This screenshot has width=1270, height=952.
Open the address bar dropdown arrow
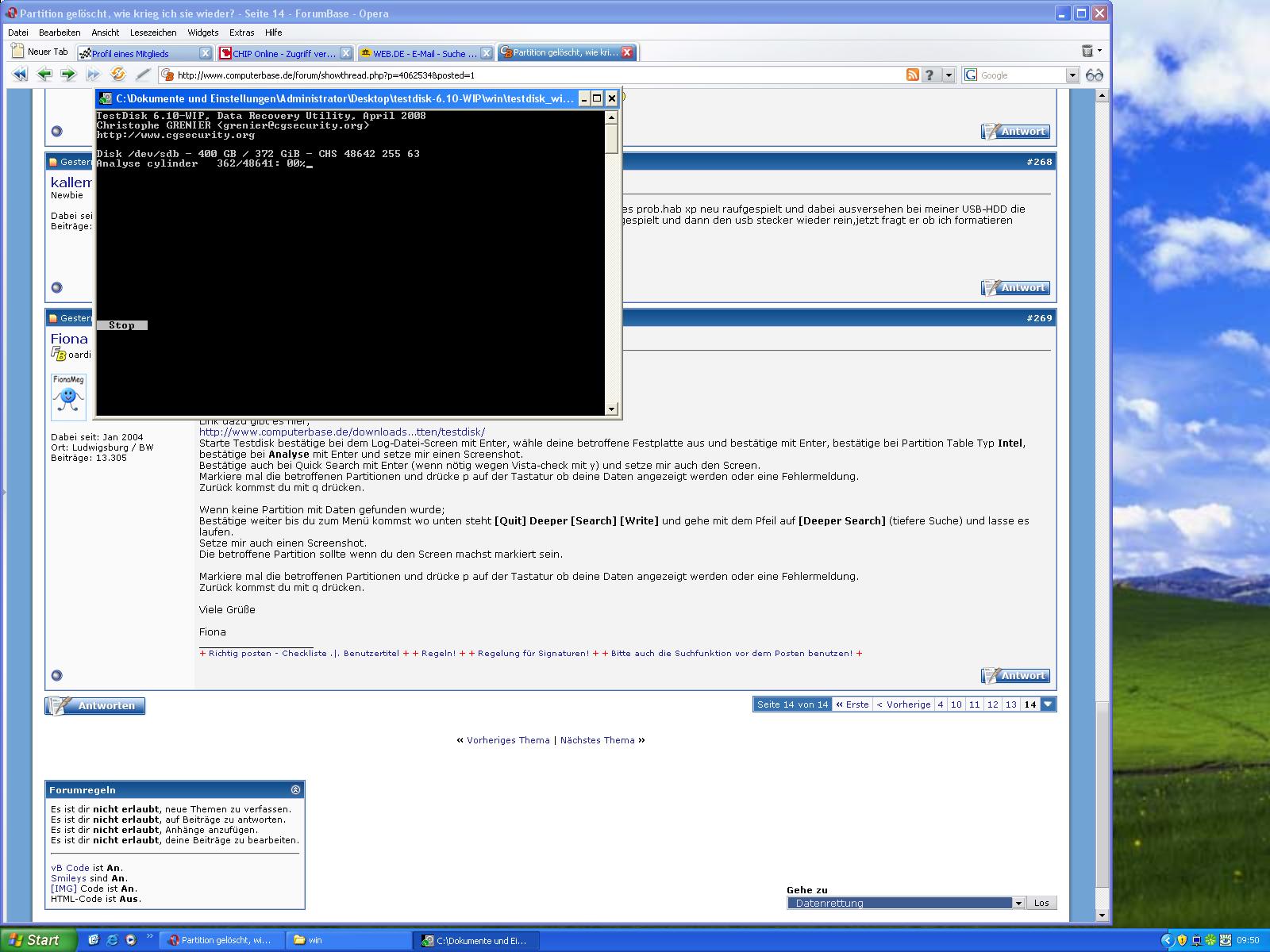tap(949, 75)
